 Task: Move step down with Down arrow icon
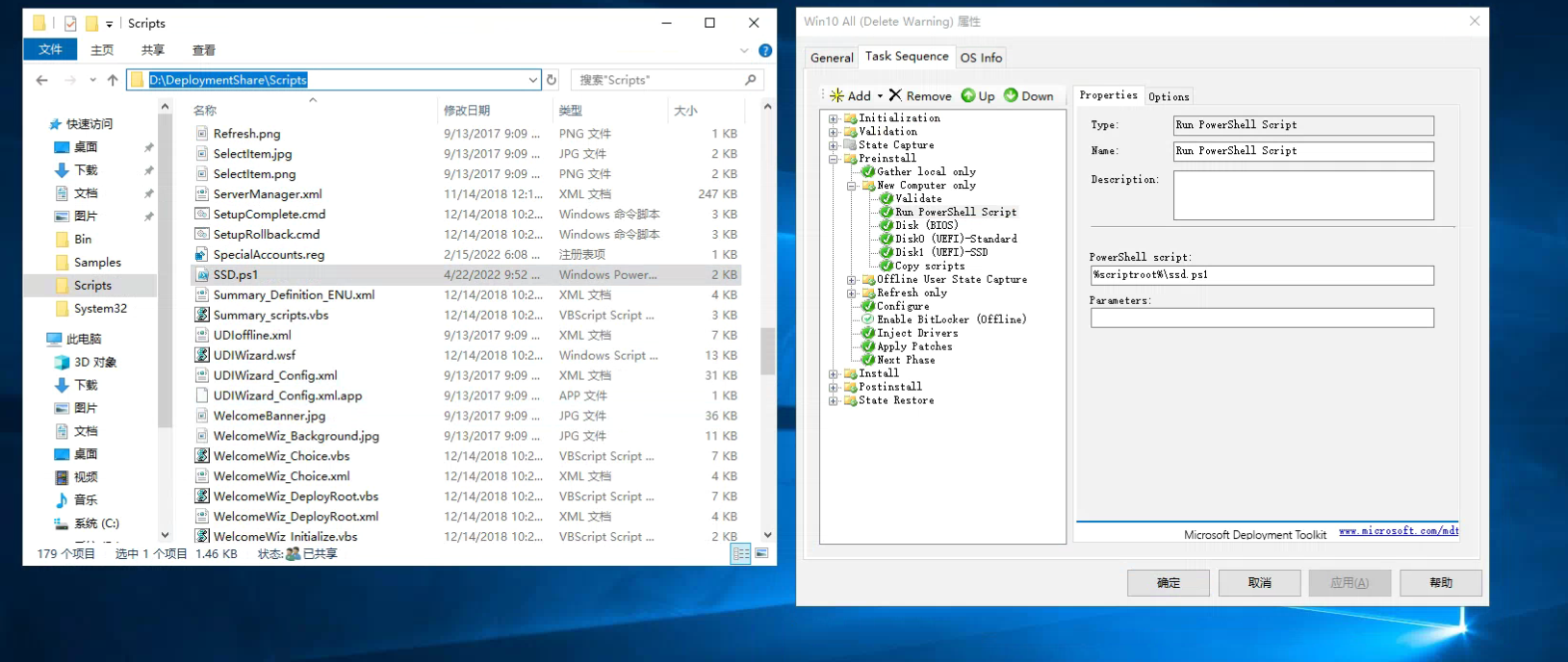point(1011,95)
